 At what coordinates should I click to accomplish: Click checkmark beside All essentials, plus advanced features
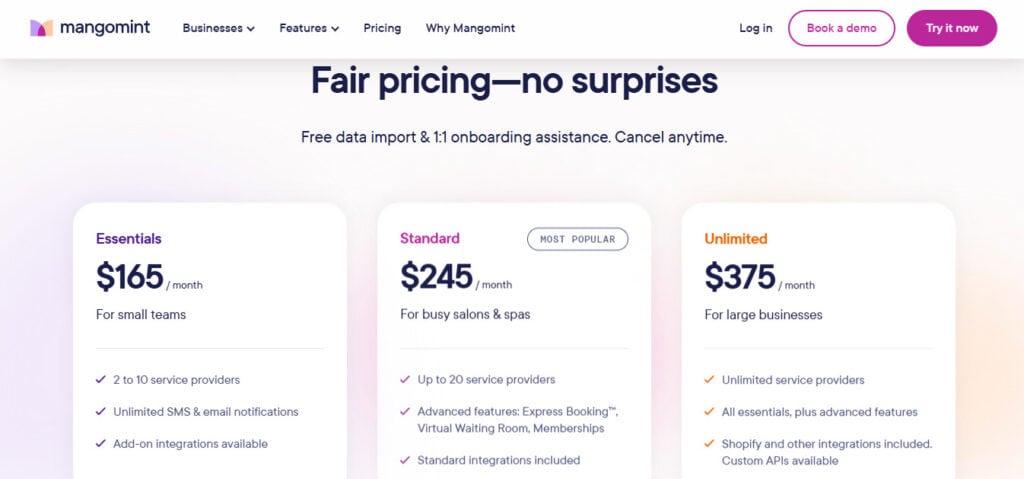point(709,412)
